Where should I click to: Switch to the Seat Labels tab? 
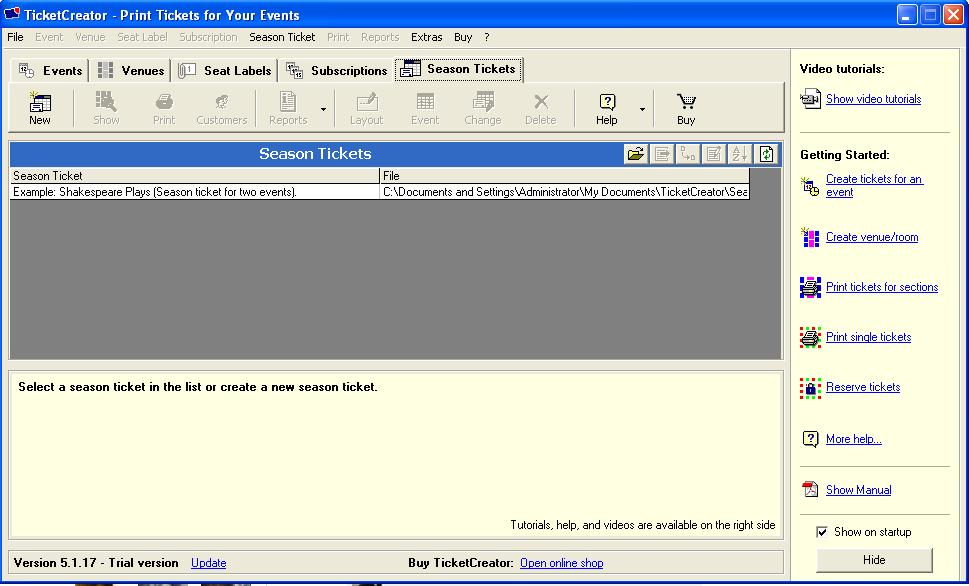(x=224, y=70)
